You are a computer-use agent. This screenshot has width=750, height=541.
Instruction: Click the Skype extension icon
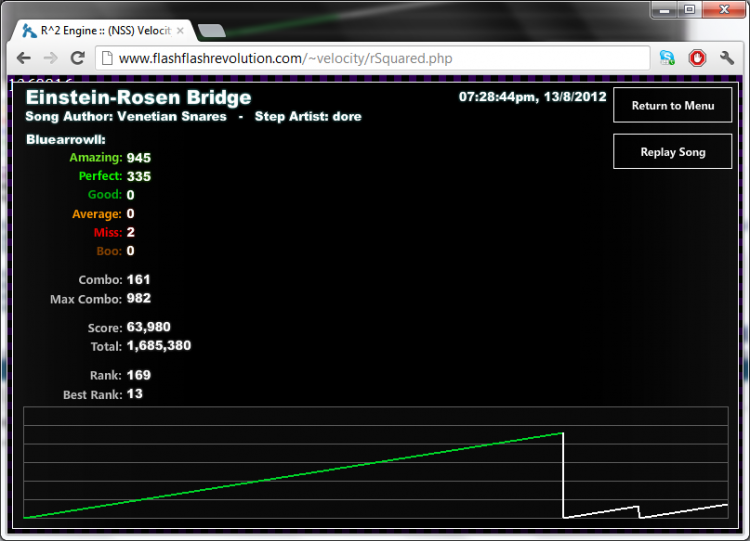(667, 58)
